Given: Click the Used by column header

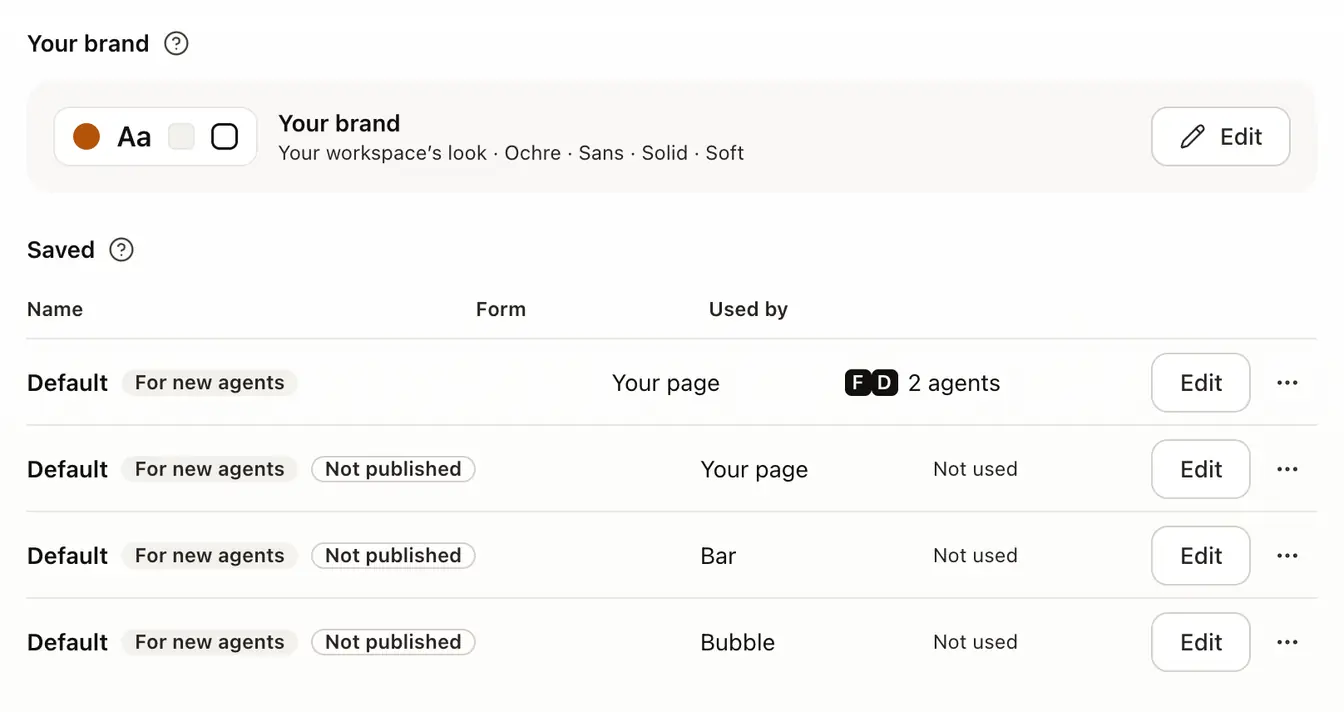Looking at the screenshot, I should 748,309.
